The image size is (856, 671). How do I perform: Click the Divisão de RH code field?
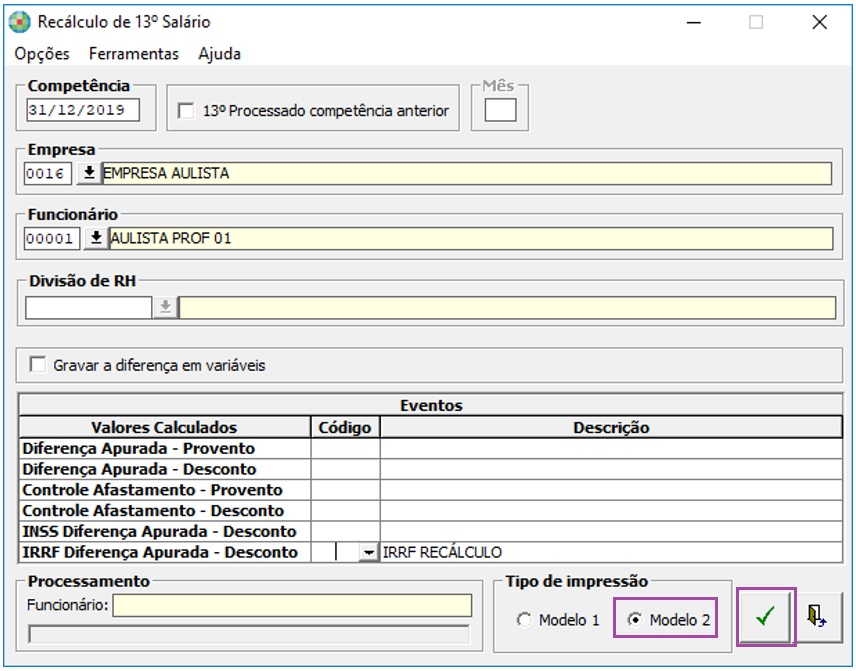click(88, 307)
